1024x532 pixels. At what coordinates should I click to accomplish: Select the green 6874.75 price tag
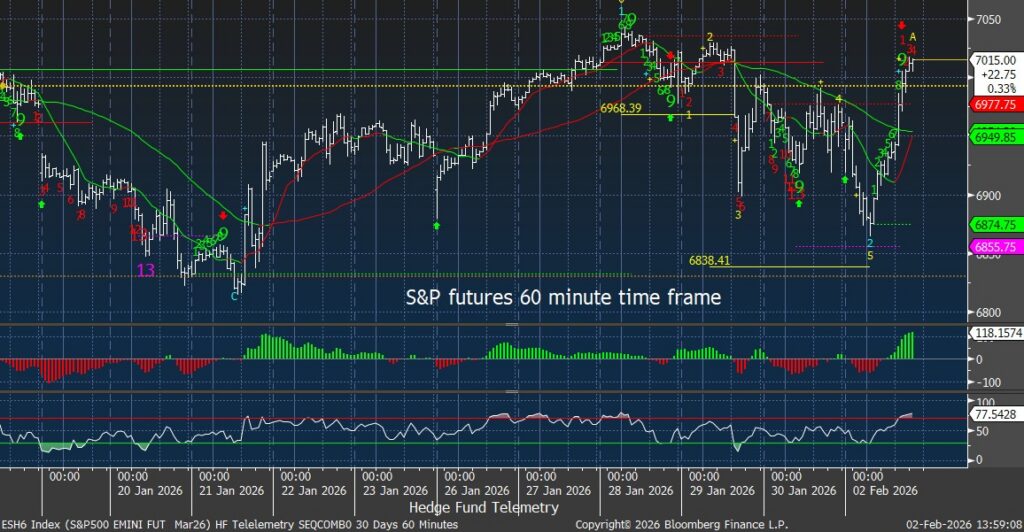tap(994, 225)
